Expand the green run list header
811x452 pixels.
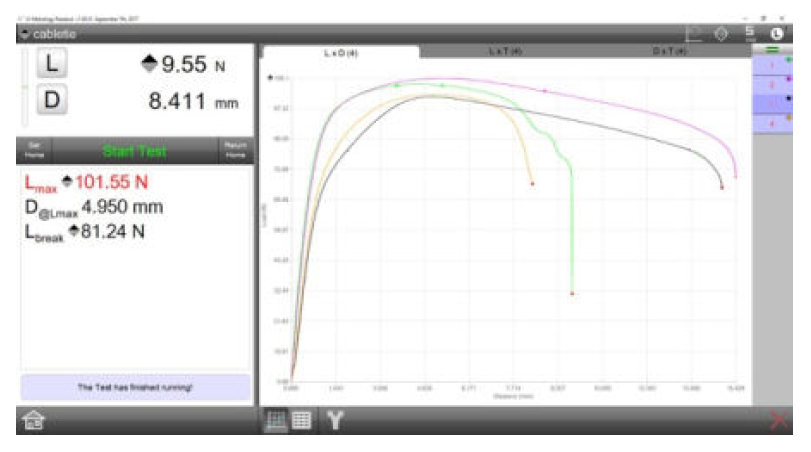773,50
